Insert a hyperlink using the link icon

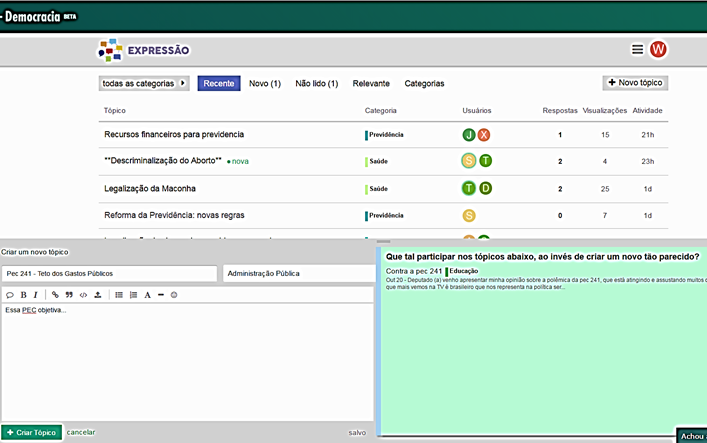(x=55, y=295)
